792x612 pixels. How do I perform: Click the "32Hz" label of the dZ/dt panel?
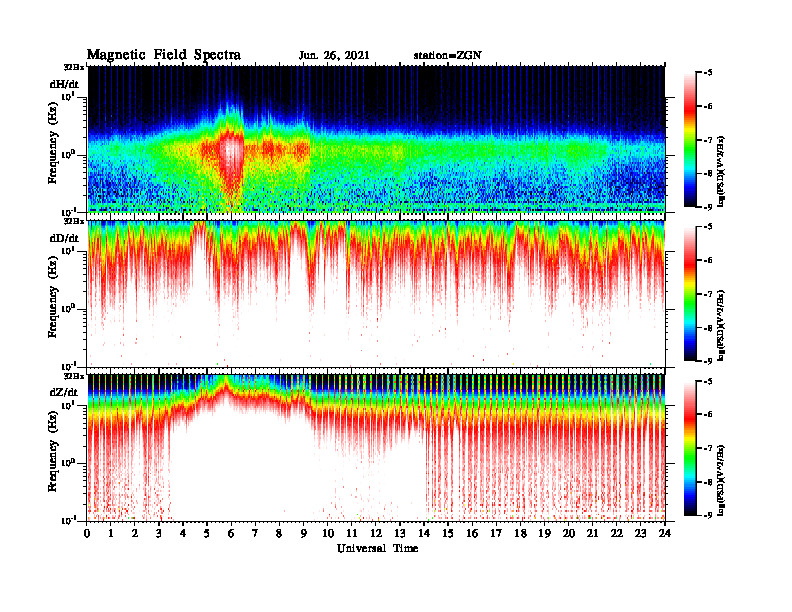click(x=74, y=376)
